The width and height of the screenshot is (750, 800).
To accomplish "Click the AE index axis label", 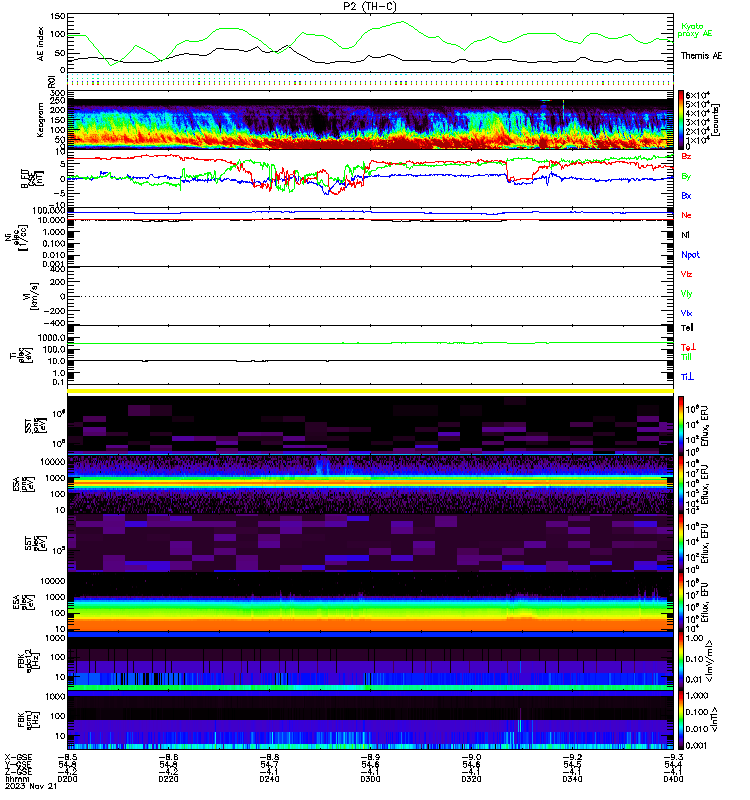I will click(x=41, y=44).
